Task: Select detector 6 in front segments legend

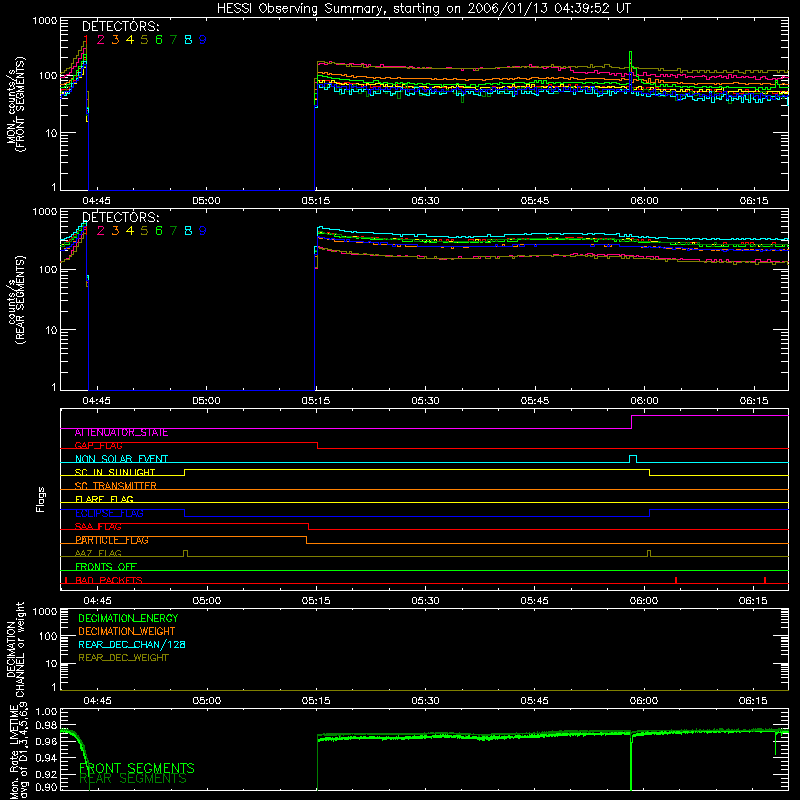Action: click(x=159, y=40)
